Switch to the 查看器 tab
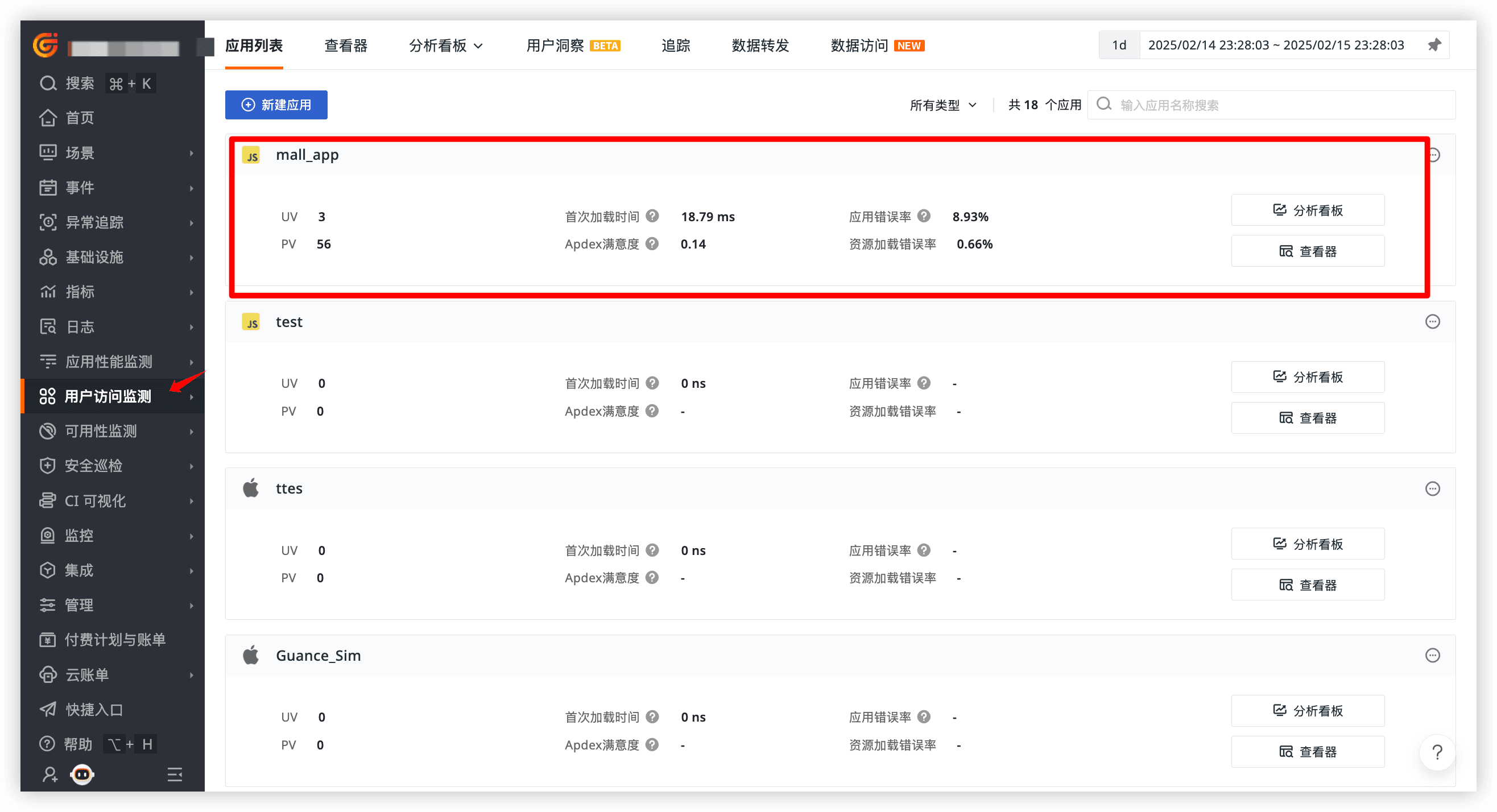Screen dimensions: 1497x812 [x=346, y=45]
